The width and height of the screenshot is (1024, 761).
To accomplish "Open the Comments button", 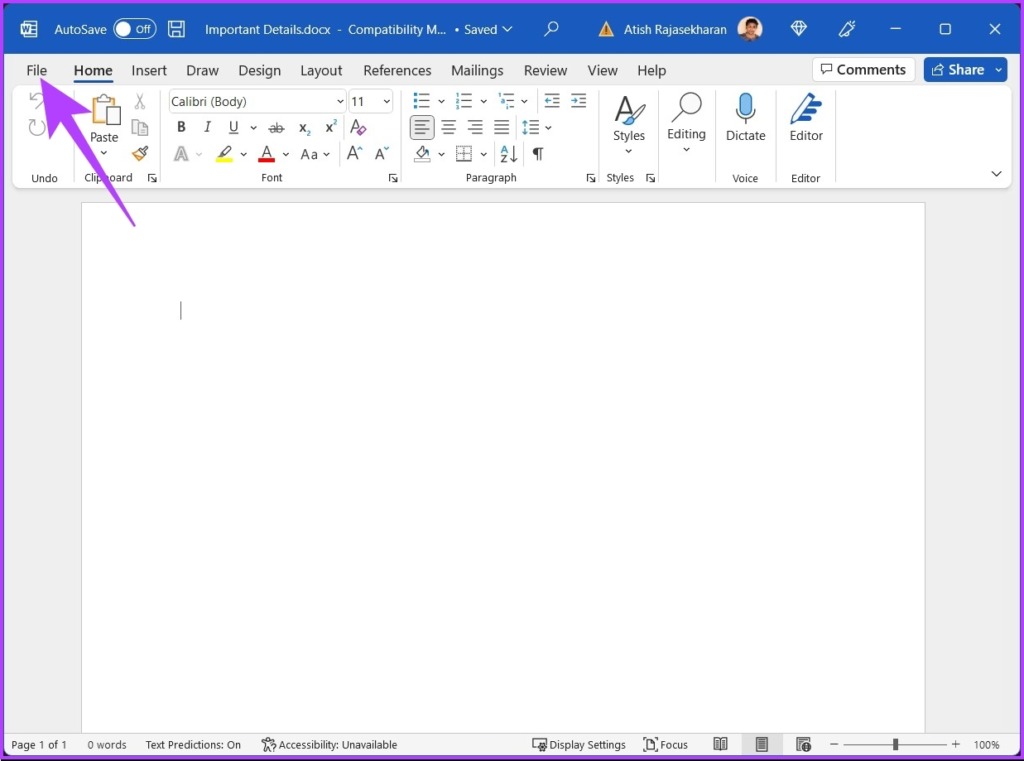I will click(863, 70).
